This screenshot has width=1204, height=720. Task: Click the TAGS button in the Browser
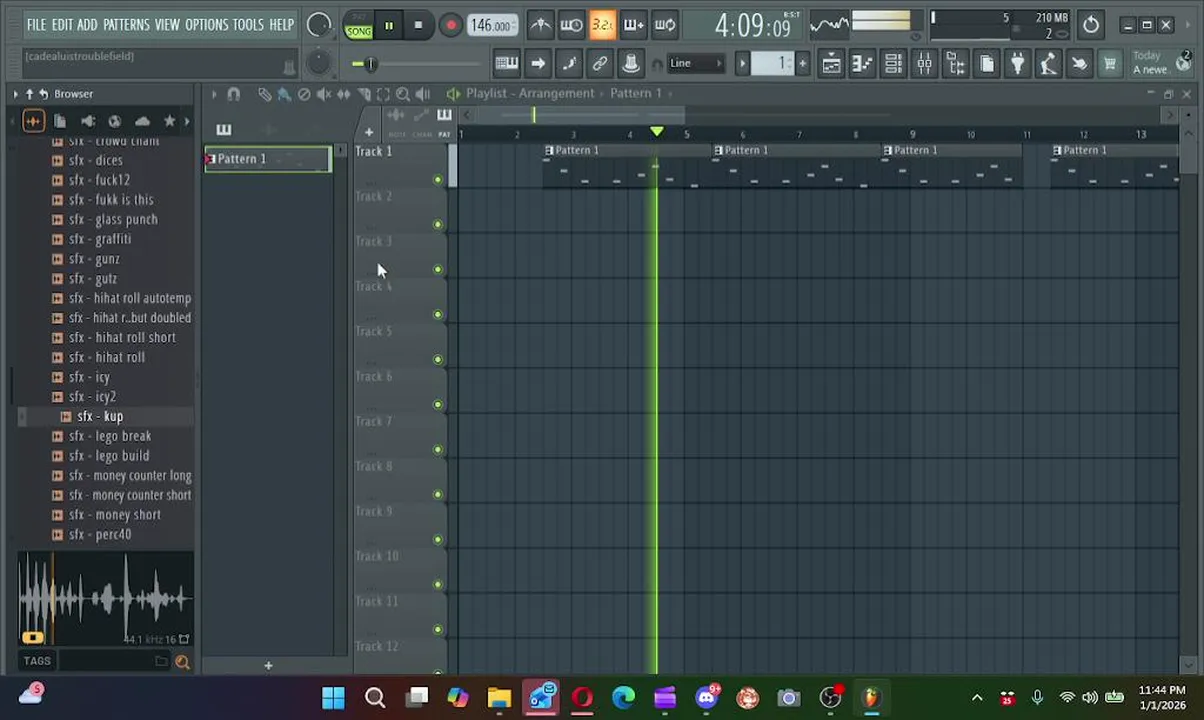click(x=37, y=661)
